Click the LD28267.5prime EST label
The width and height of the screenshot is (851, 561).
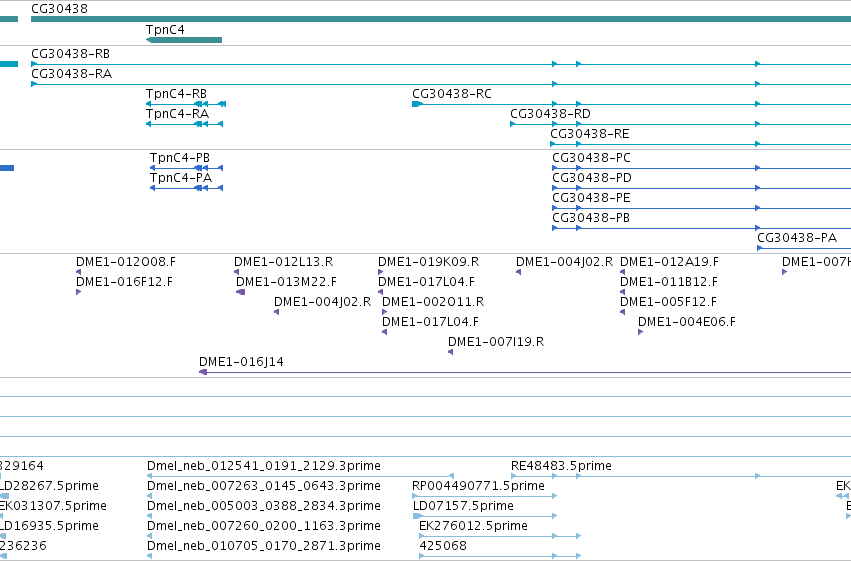[x=49, y=486]
